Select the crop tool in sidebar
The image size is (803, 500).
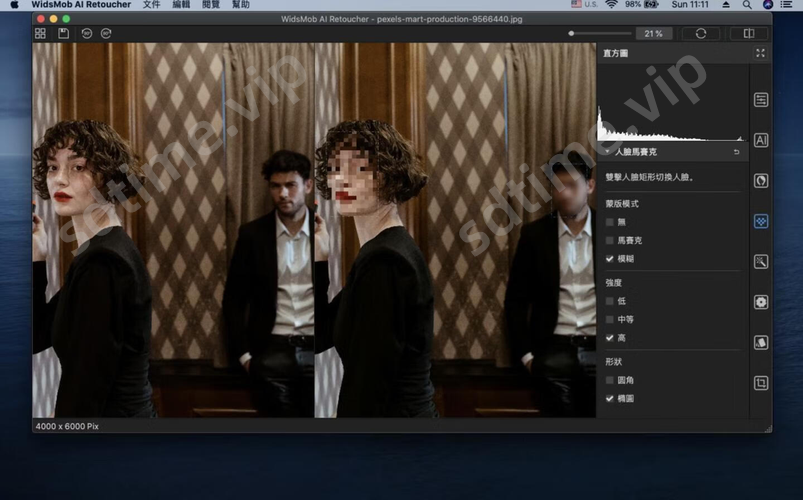click(761, 382)
